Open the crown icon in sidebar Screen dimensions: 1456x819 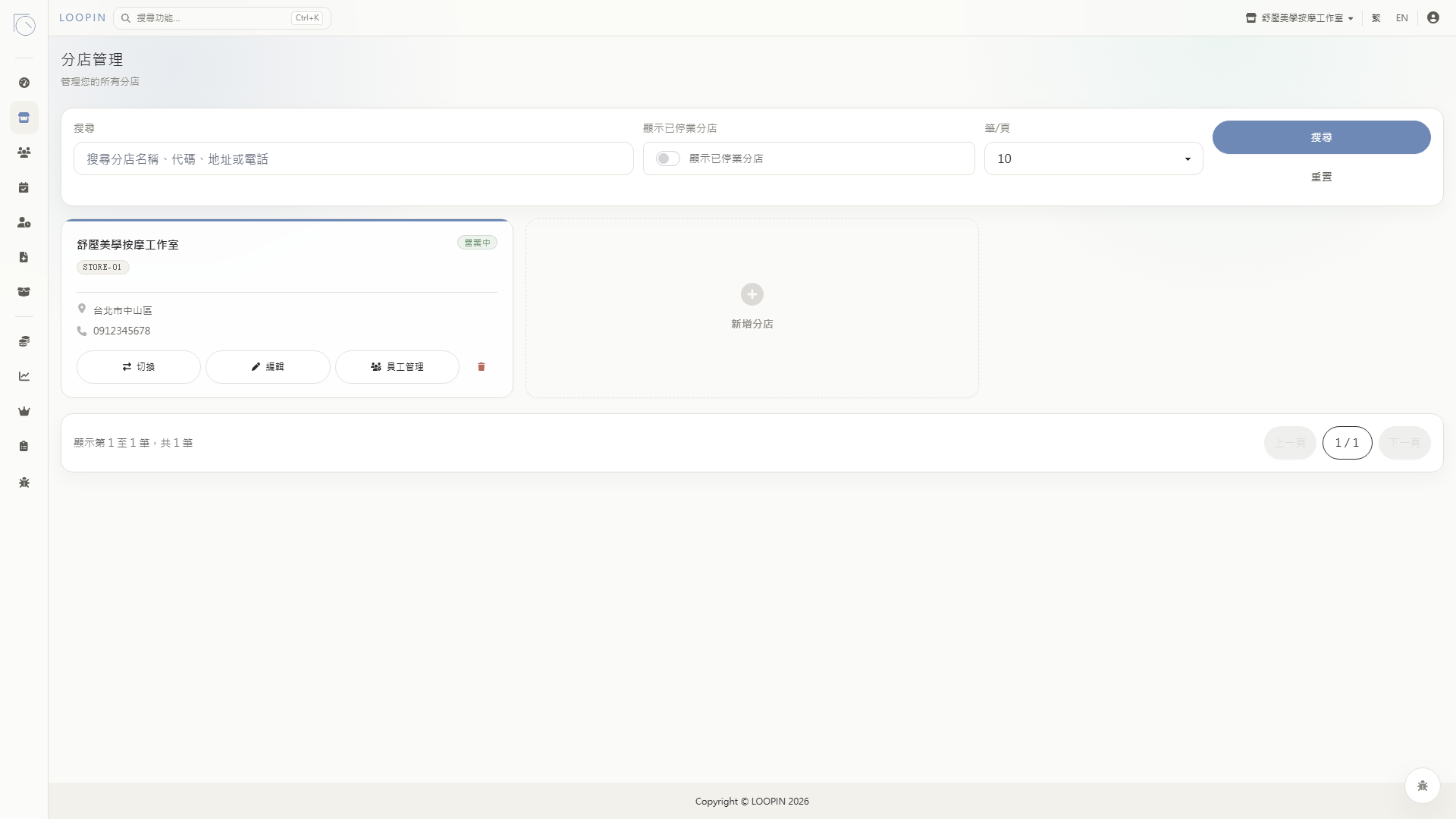pyautogui.click(x=24, y=411)
